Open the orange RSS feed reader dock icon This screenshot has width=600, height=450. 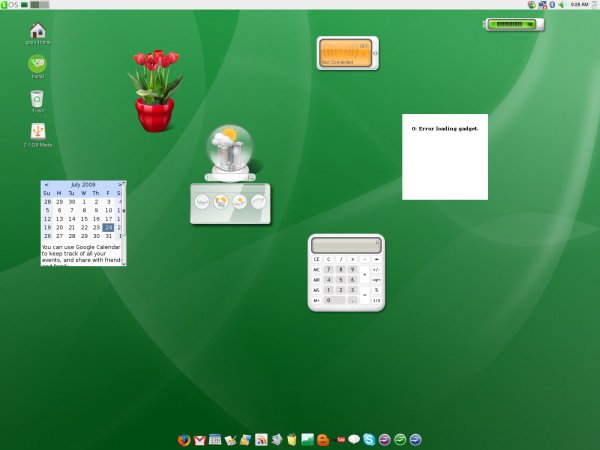point(261,440)
